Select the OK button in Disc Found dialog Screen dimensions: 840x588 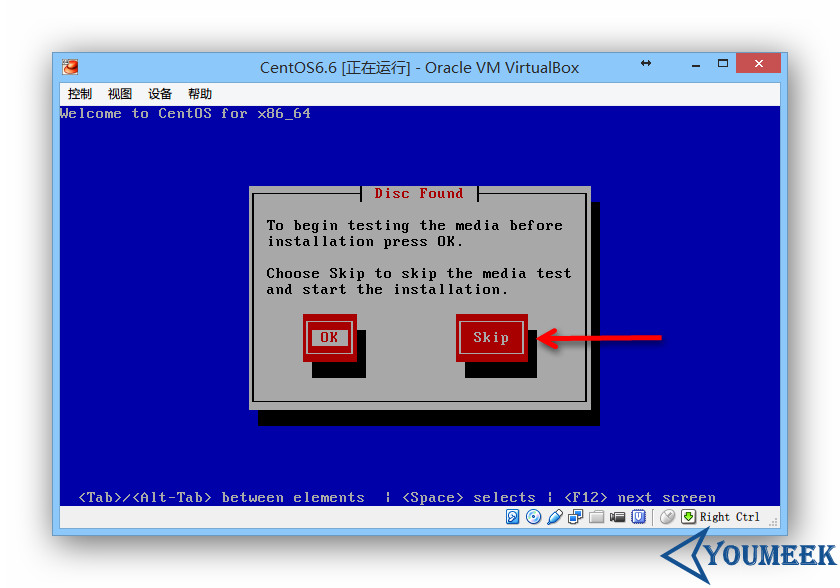point(330,338)
